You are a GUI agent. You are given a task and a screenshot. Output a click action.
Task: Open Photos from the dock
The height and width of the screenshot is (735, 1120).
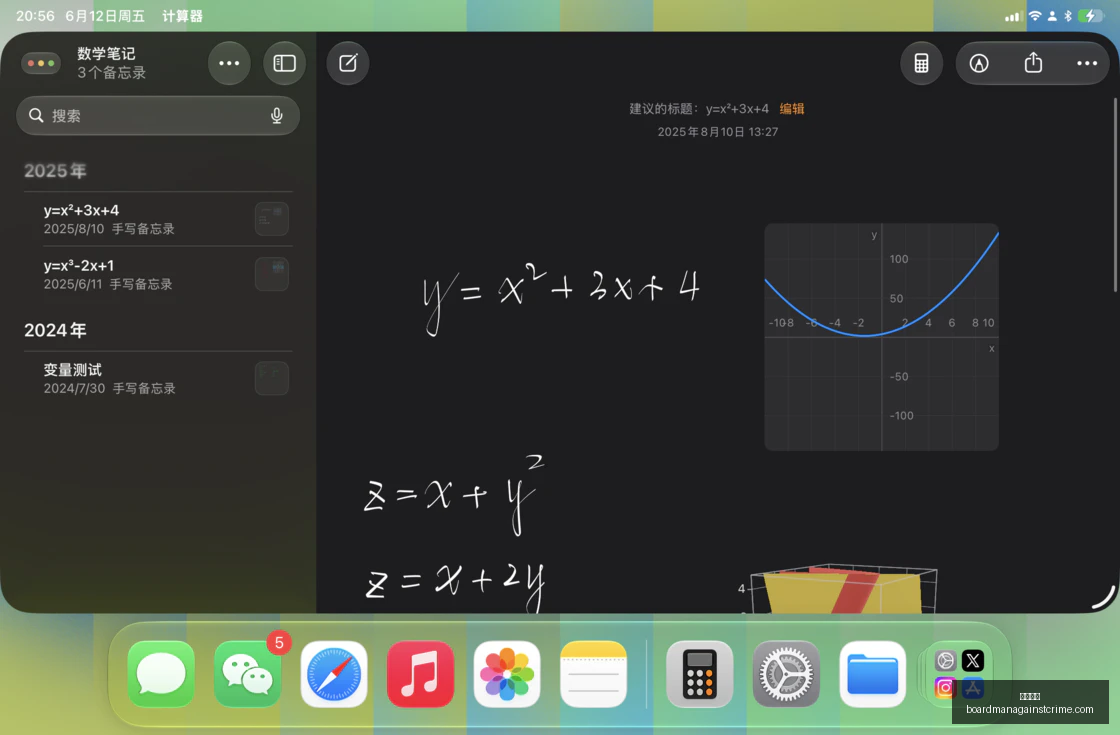tap(506, 674)
